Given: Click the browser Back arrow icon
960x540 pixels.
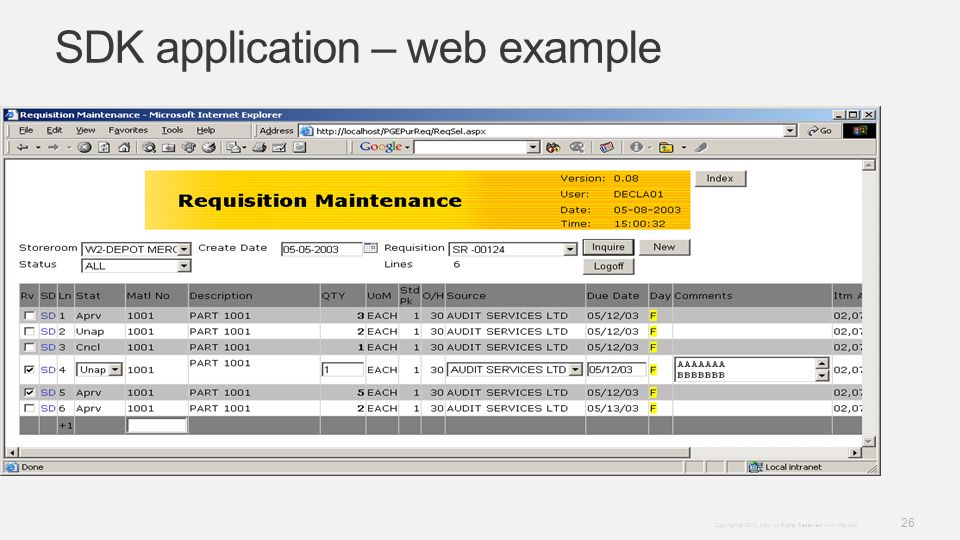Looking at the screenshot, I should [23, 148].
